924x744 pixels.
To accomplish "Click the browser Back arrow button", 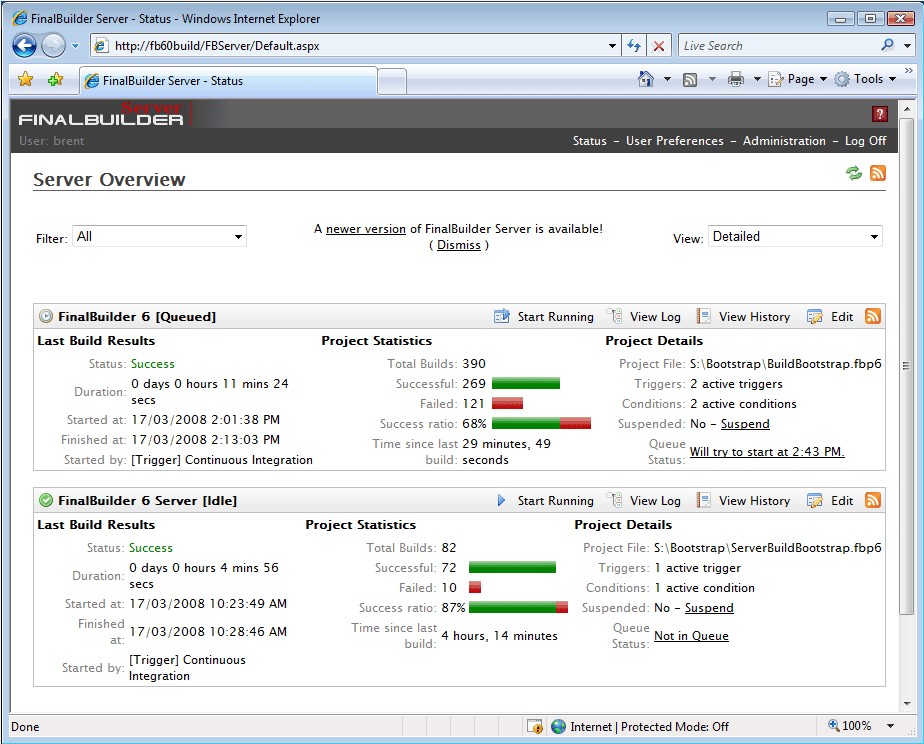I will (24, 45).
